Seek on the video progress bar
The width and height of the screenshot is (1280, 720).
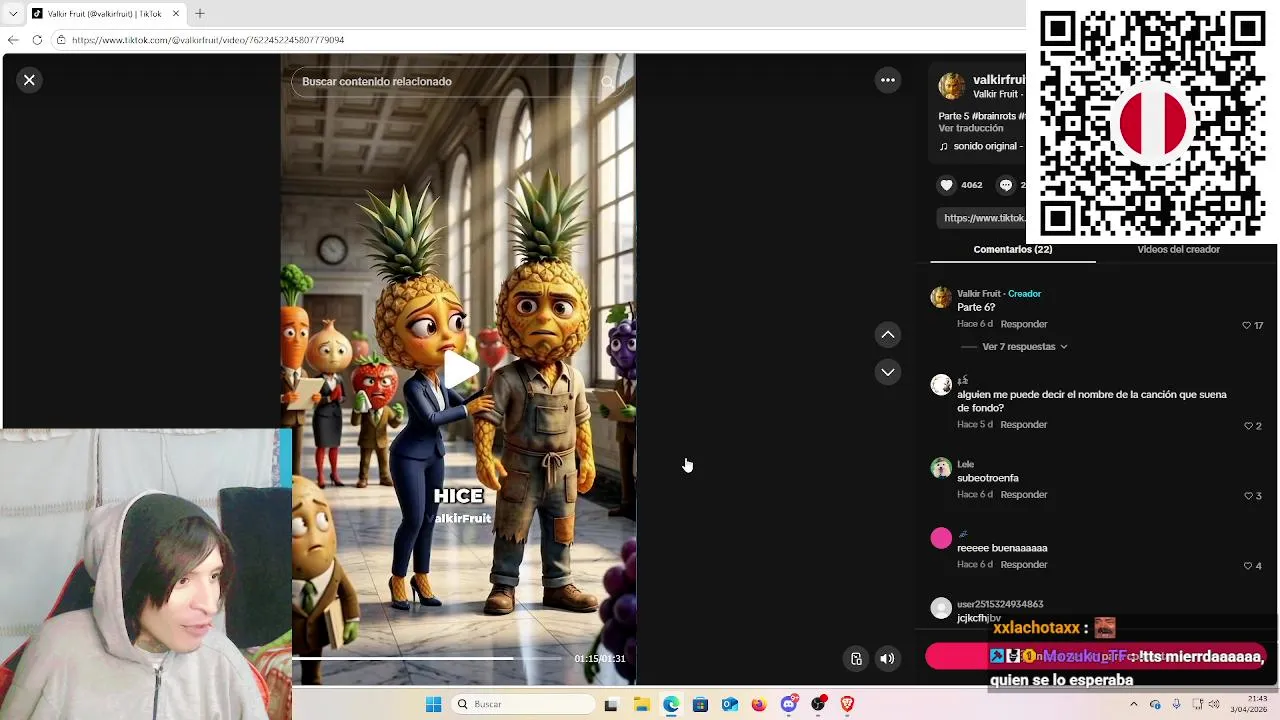point(427,658)
